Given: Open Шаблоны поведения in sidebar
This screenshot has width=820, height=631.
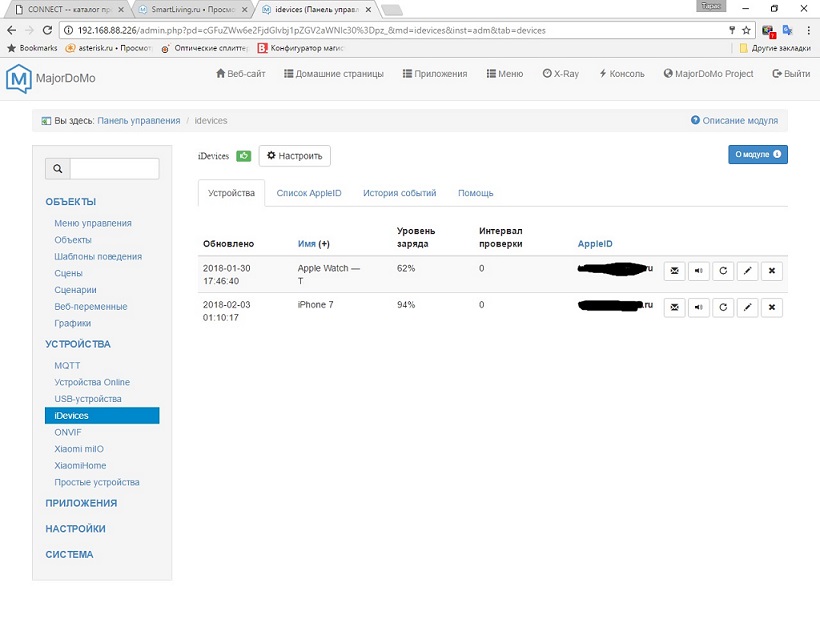Looking at the screenshot, I should click(98, 257).
